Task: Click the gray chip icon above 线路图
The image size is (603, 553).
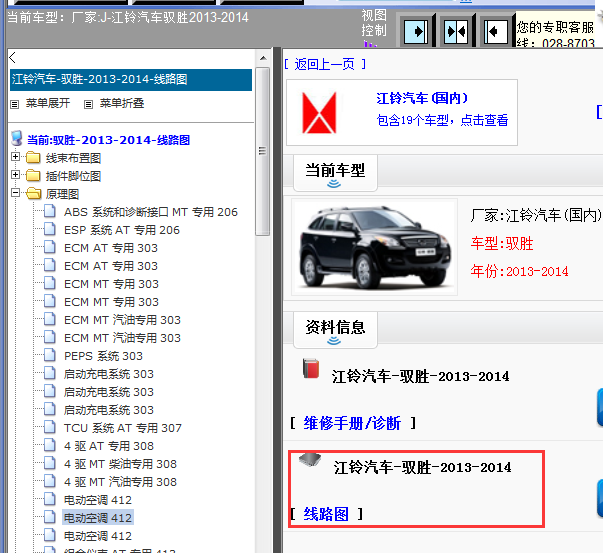Action: click(x=310, y=459)
